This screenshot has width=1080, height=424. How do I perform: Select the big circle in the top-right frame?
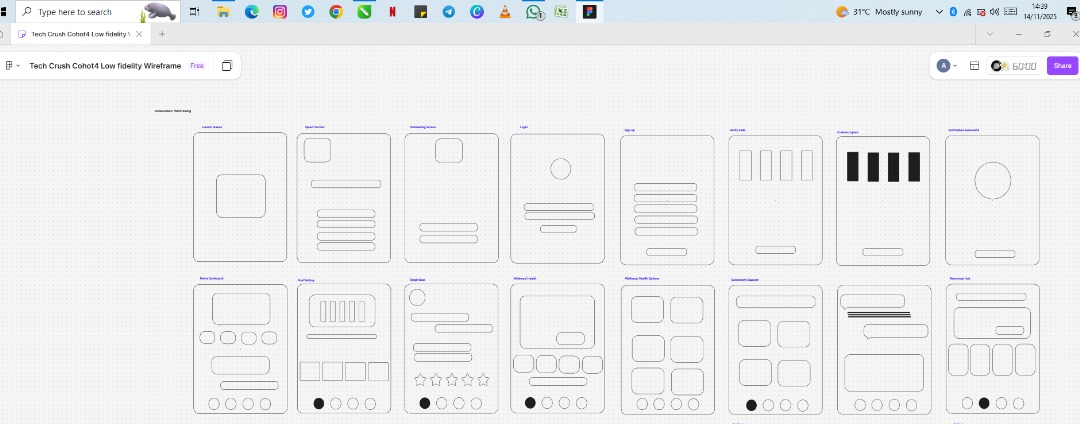(x=993, y=180)
